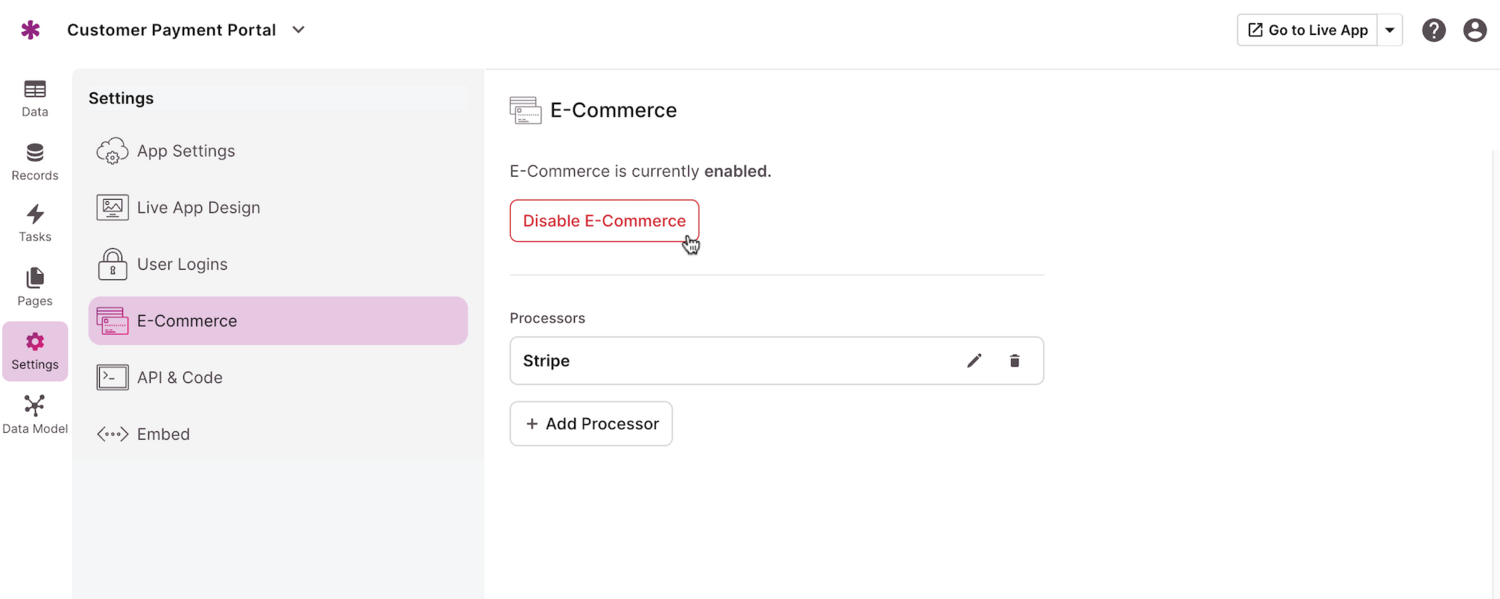
Task: Open Live App Design settings
Action: coord(198,207)
